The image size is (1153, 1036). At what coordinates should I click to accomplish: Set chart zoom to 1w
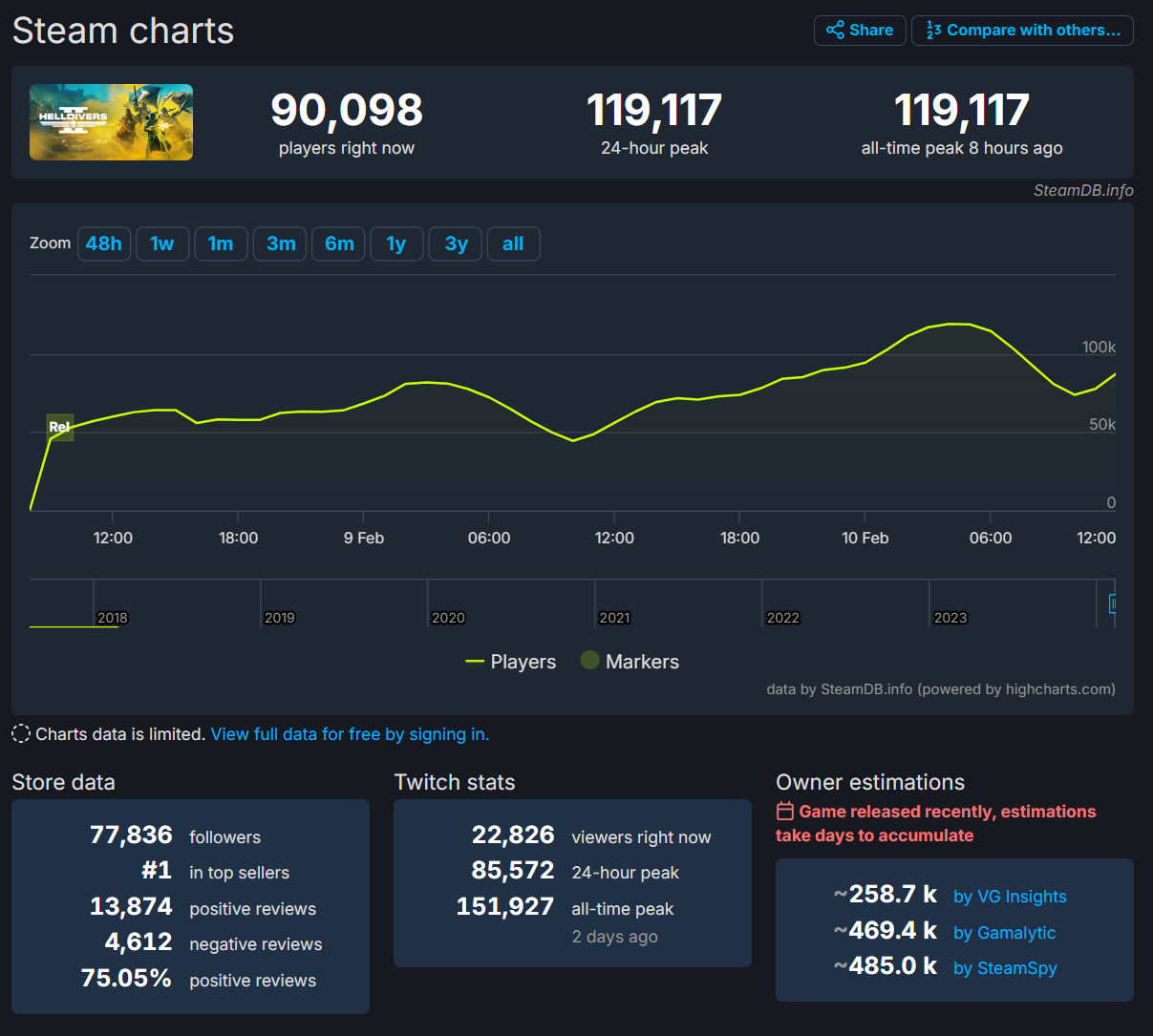click(x=162, y=243)
